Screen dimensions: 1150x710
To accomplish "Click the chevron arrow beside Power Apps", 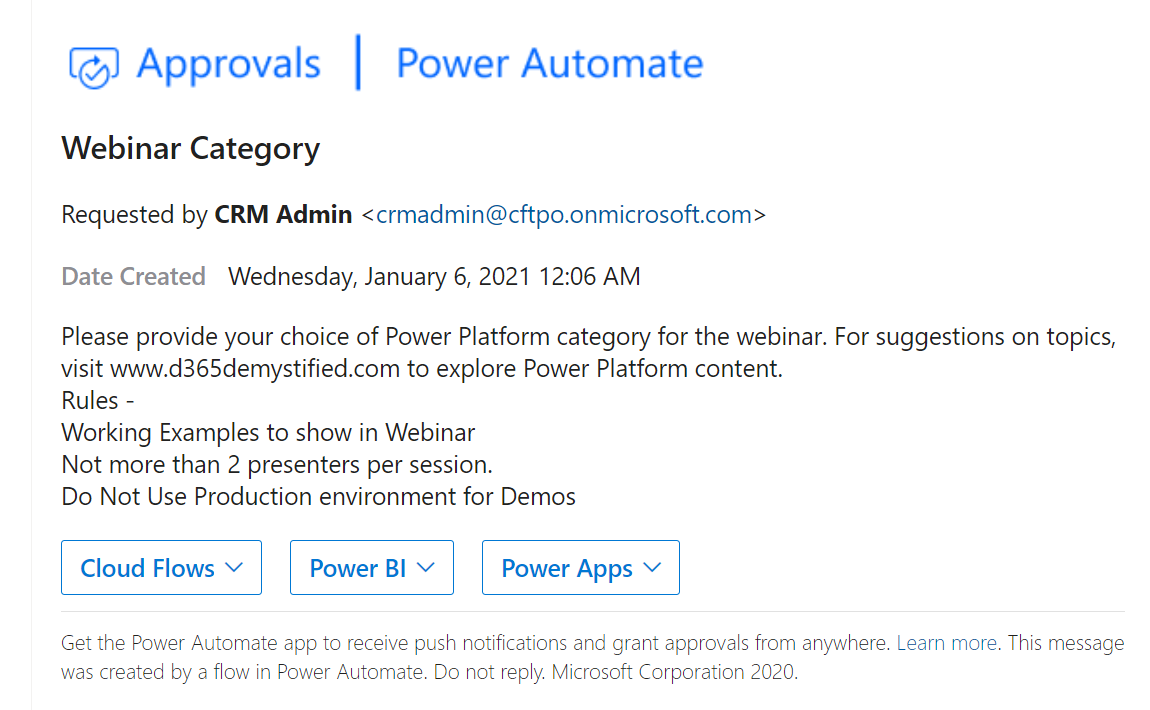I will click(x=652, y=568).
